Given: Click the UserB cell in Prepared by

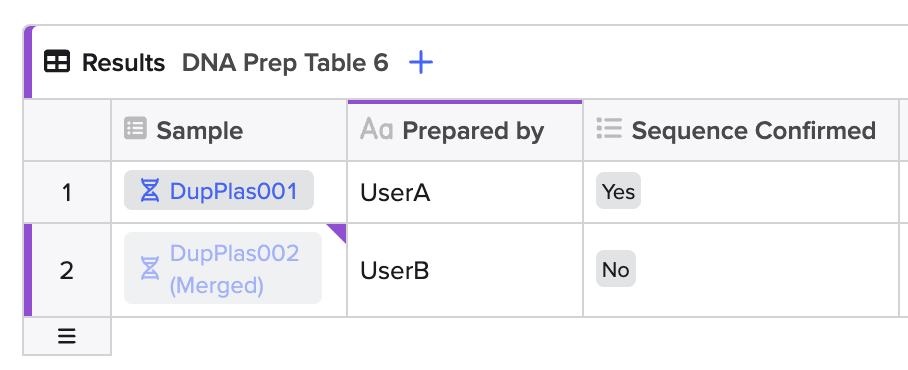Looking at the screenshot, I should tap(465, 270).
